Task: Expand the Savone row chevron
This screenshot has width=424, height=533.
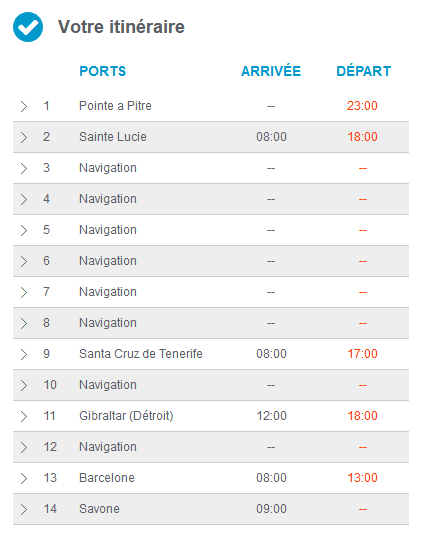Action: click(x=23, y=509)
